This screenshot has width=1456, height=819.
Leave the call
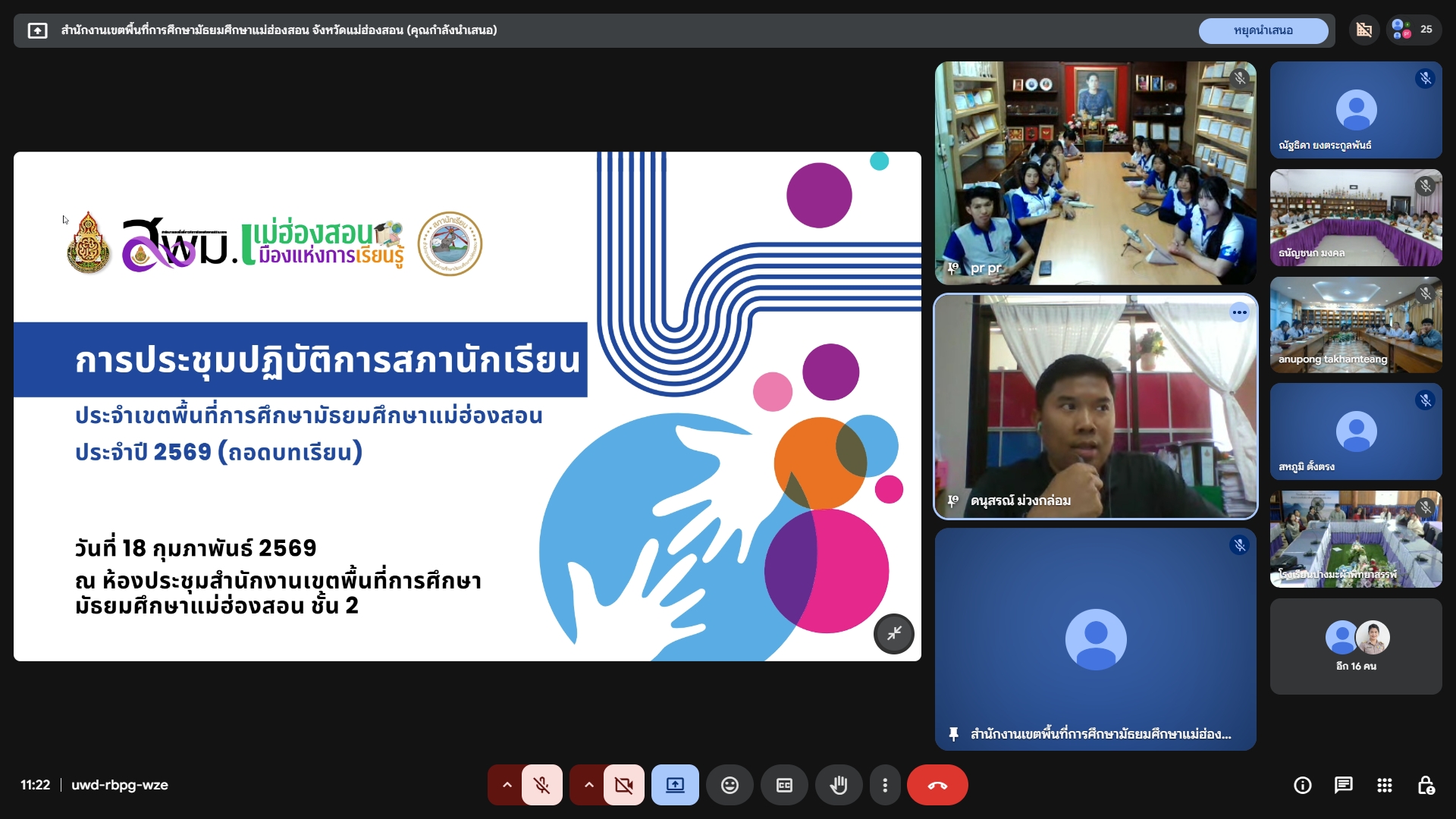(937, 785)
